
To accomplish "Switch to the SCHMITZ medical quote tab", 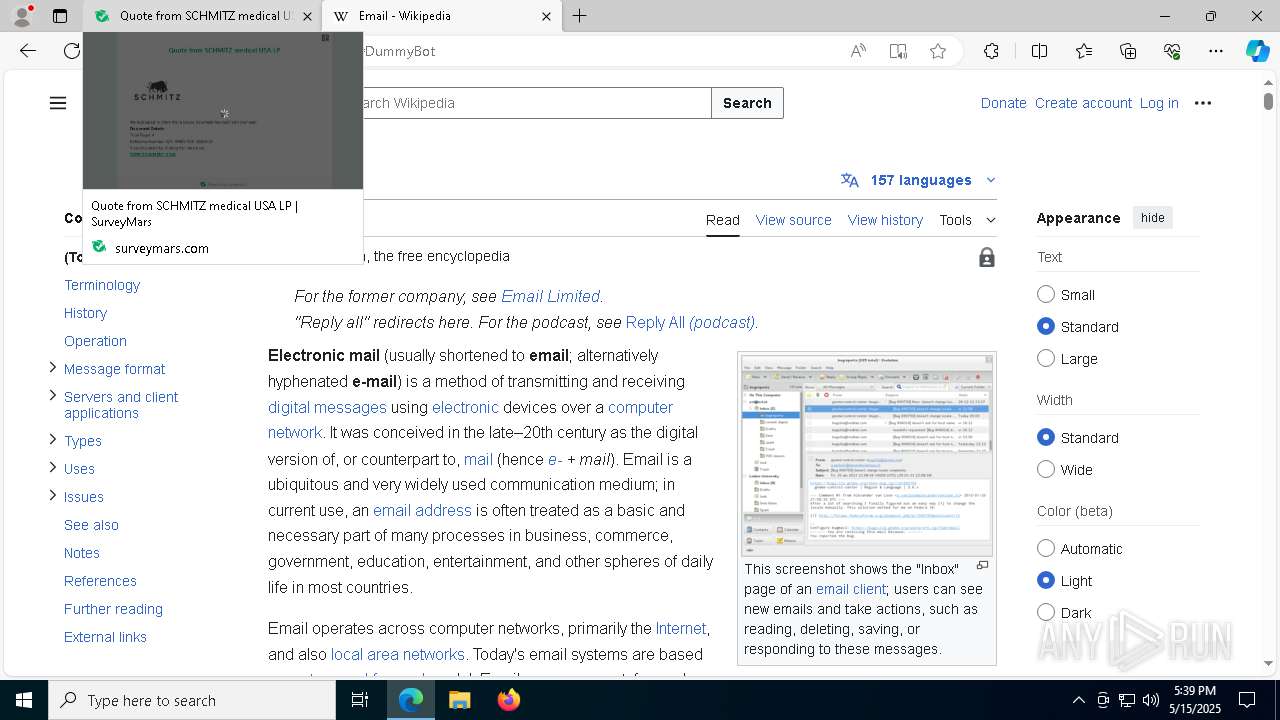I will click(202, 16).
